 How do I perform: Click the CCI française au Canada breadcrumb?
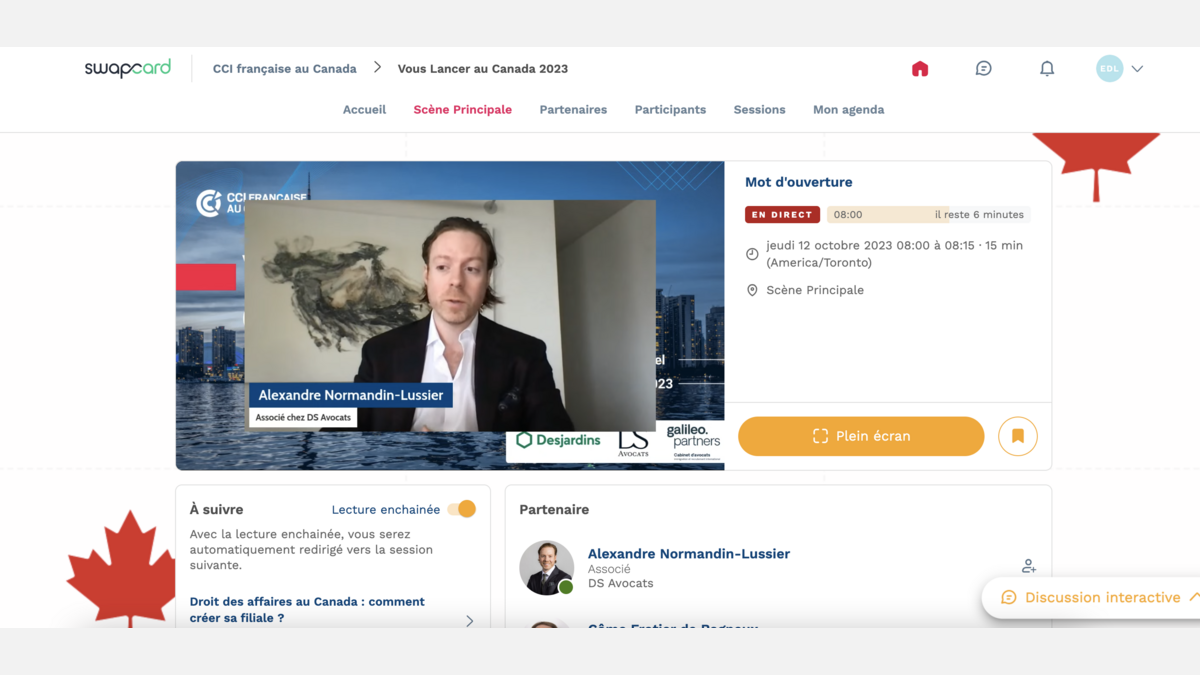click(x=284, y=69)
